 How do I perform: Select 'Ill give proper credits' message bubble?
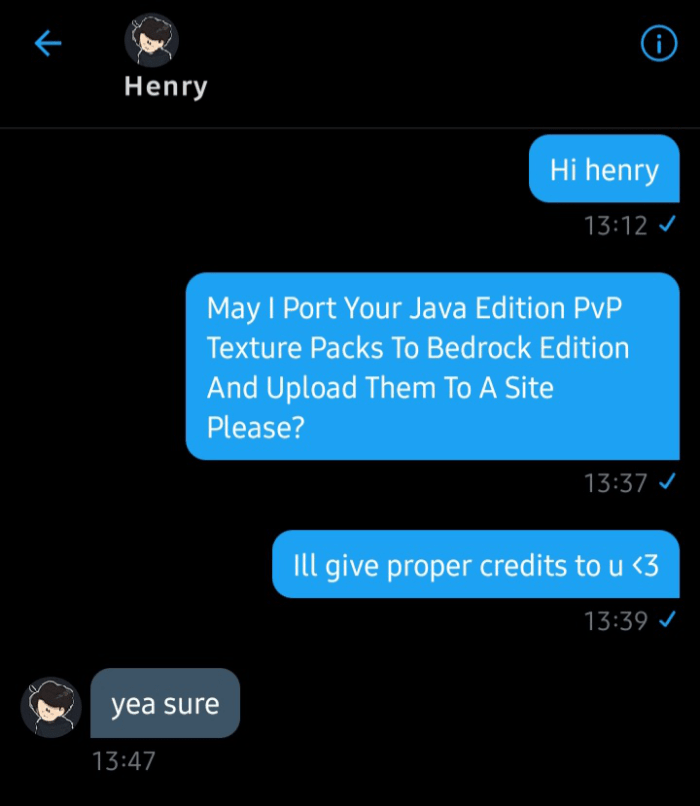476,564
